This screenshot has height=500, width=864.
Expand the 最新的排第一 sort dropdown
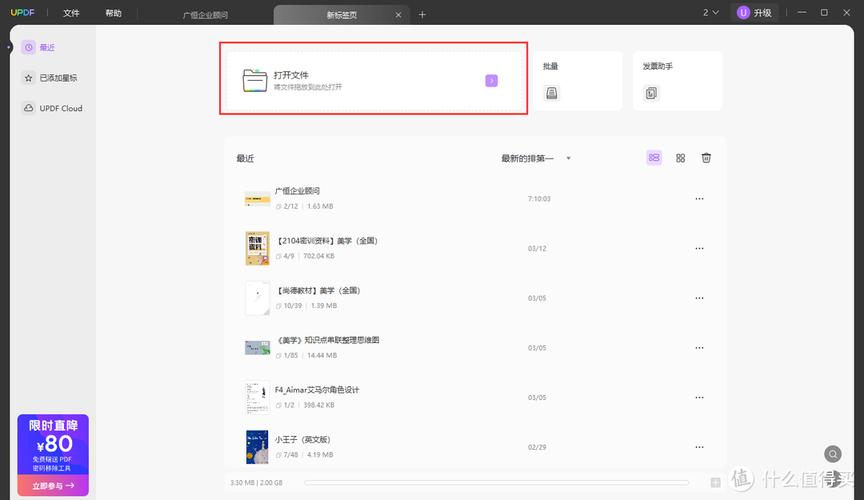click(x=536, y=158)
